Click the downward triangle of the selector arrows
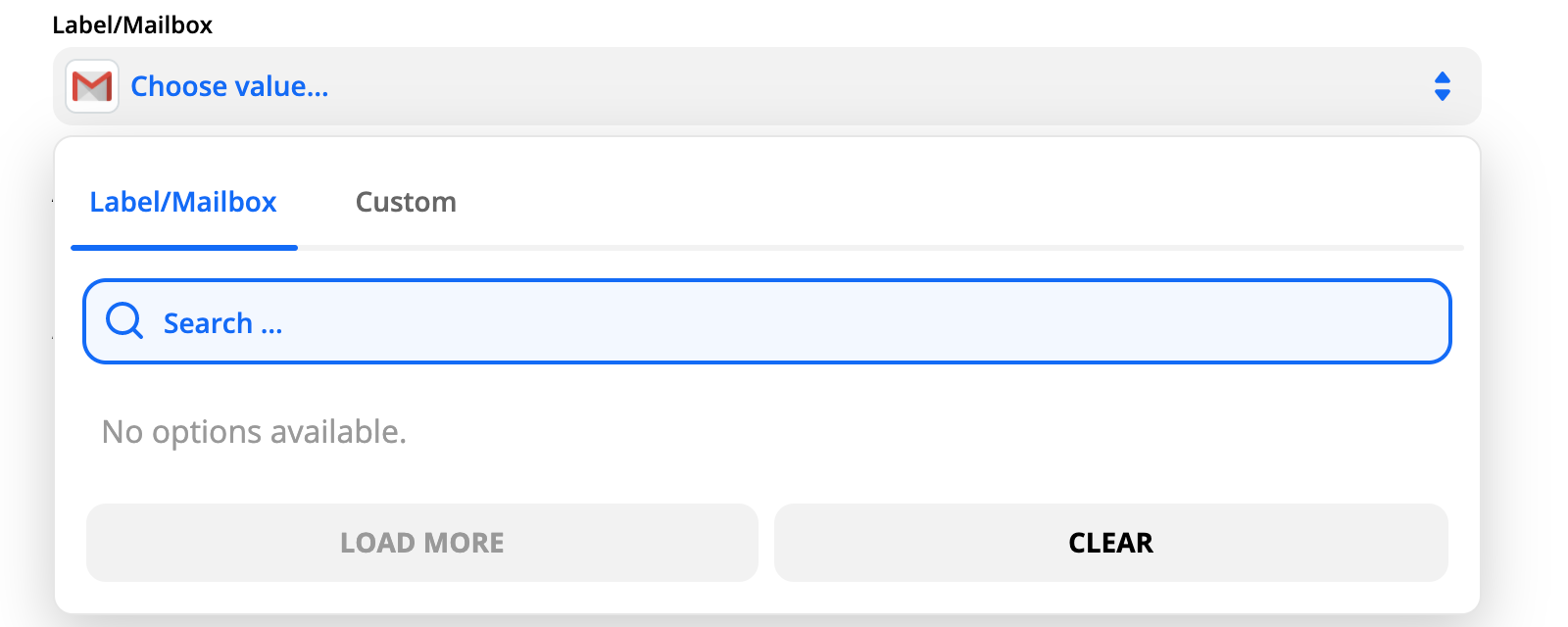 pyautogui.click(x=1442, y=95)
